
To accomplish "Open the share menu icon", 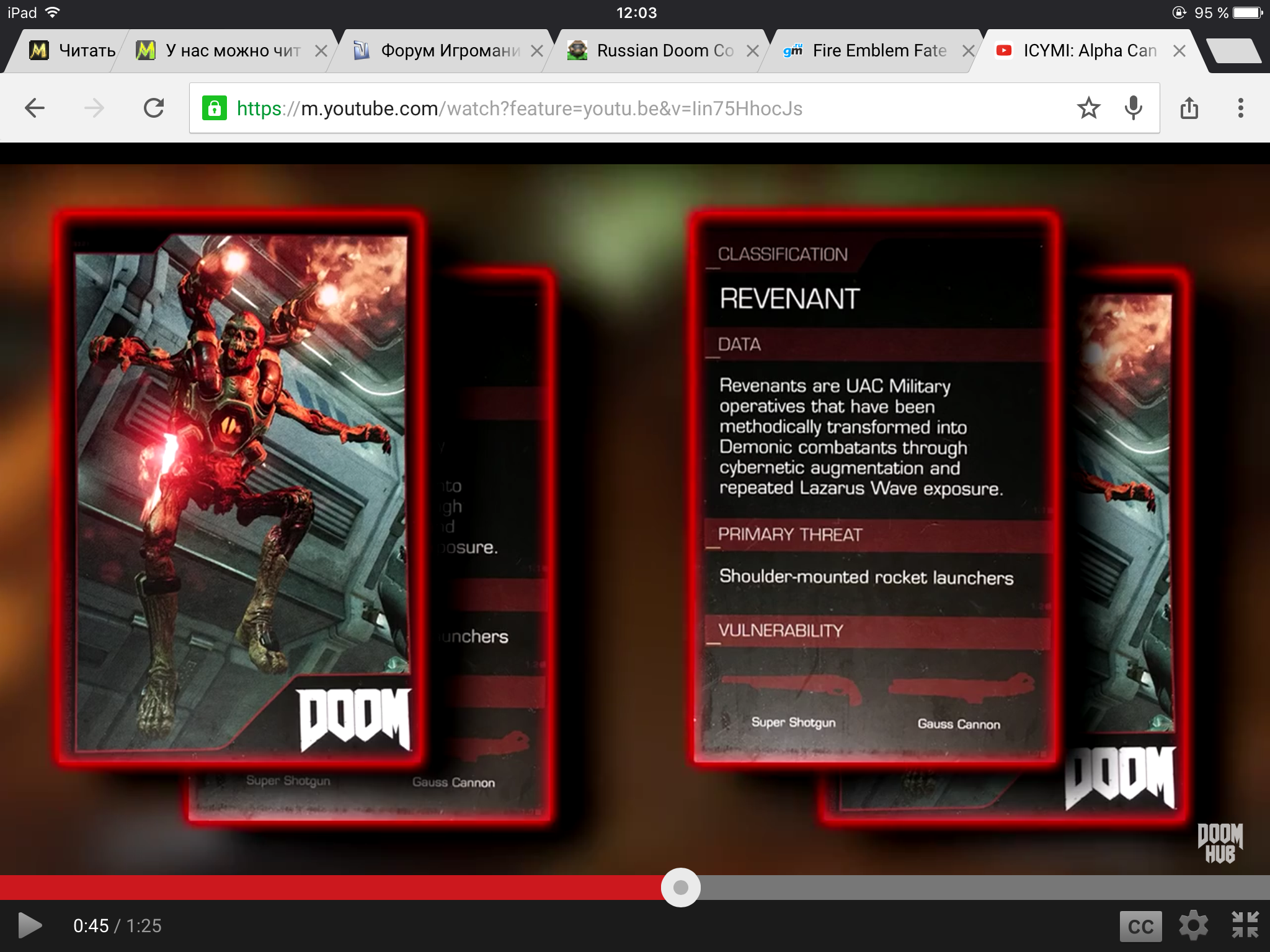I will pos(1189,108).
